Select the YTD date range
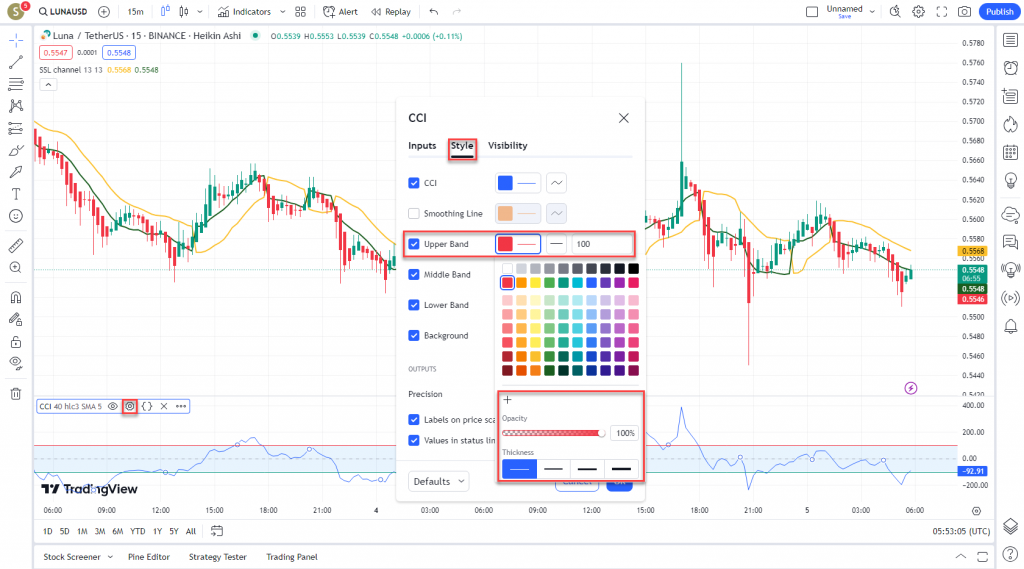 (138, 531)
